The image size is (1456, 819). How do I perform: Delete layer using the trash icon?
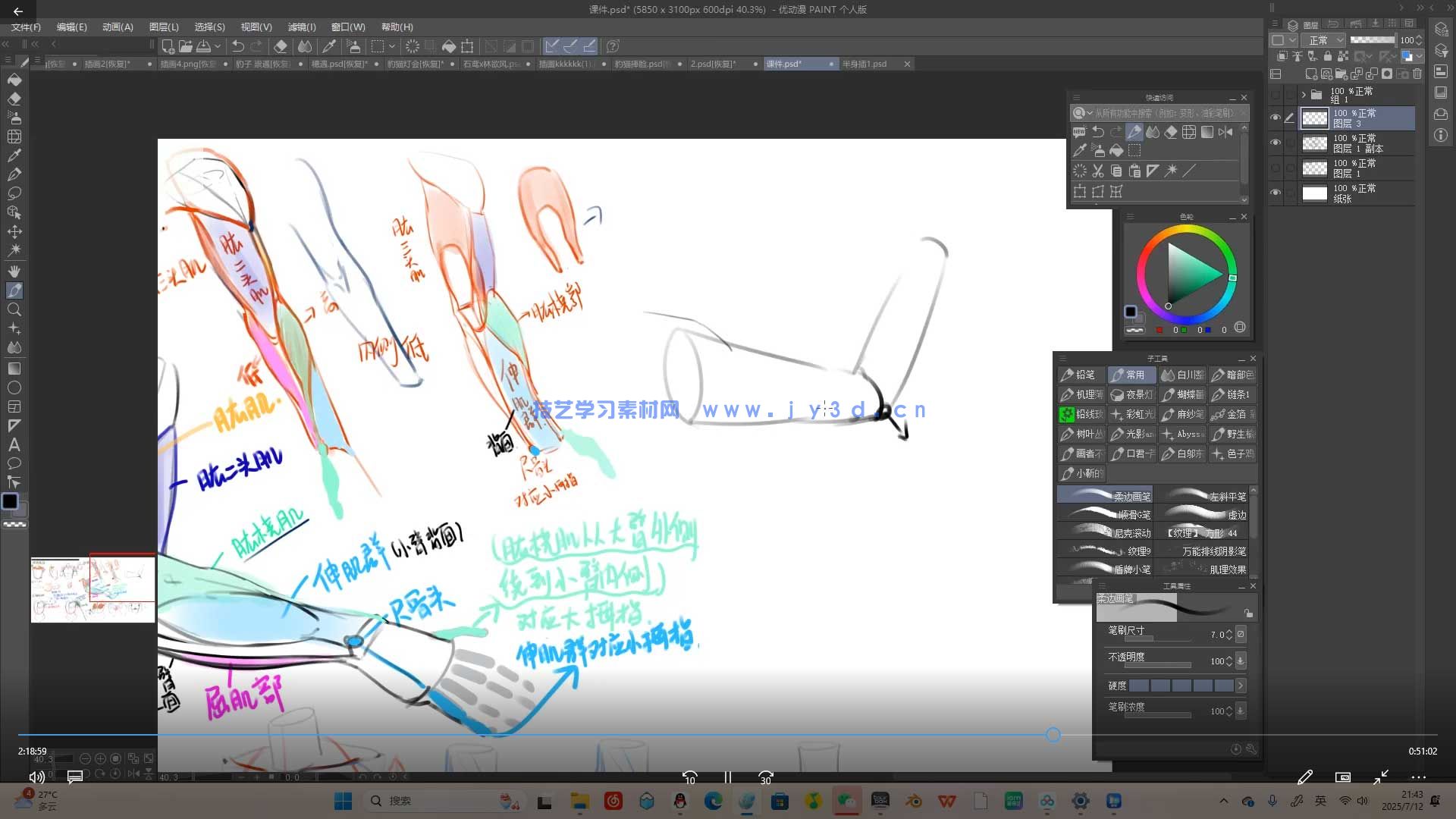point(1417,74)
